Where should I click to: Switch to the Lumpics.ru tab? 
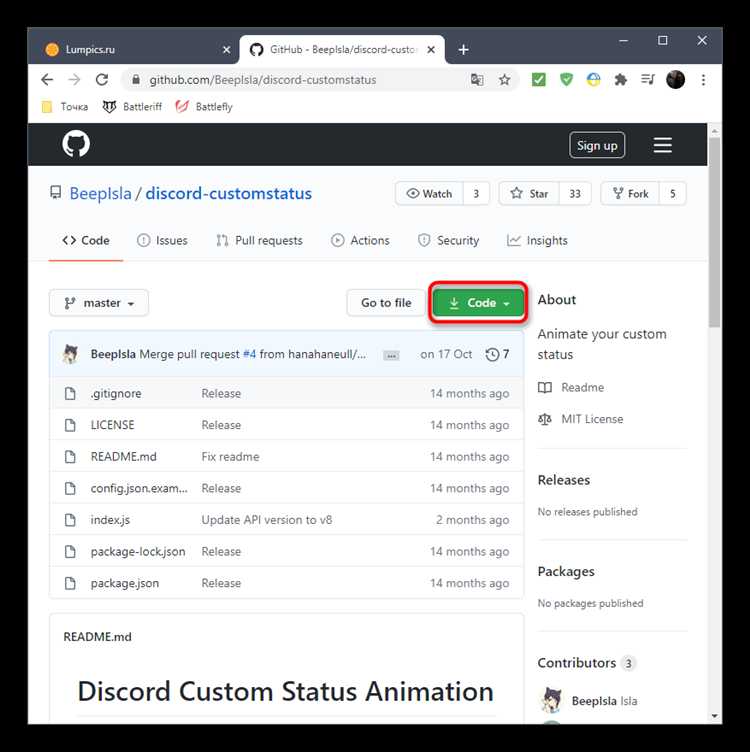tap(133, 49)
